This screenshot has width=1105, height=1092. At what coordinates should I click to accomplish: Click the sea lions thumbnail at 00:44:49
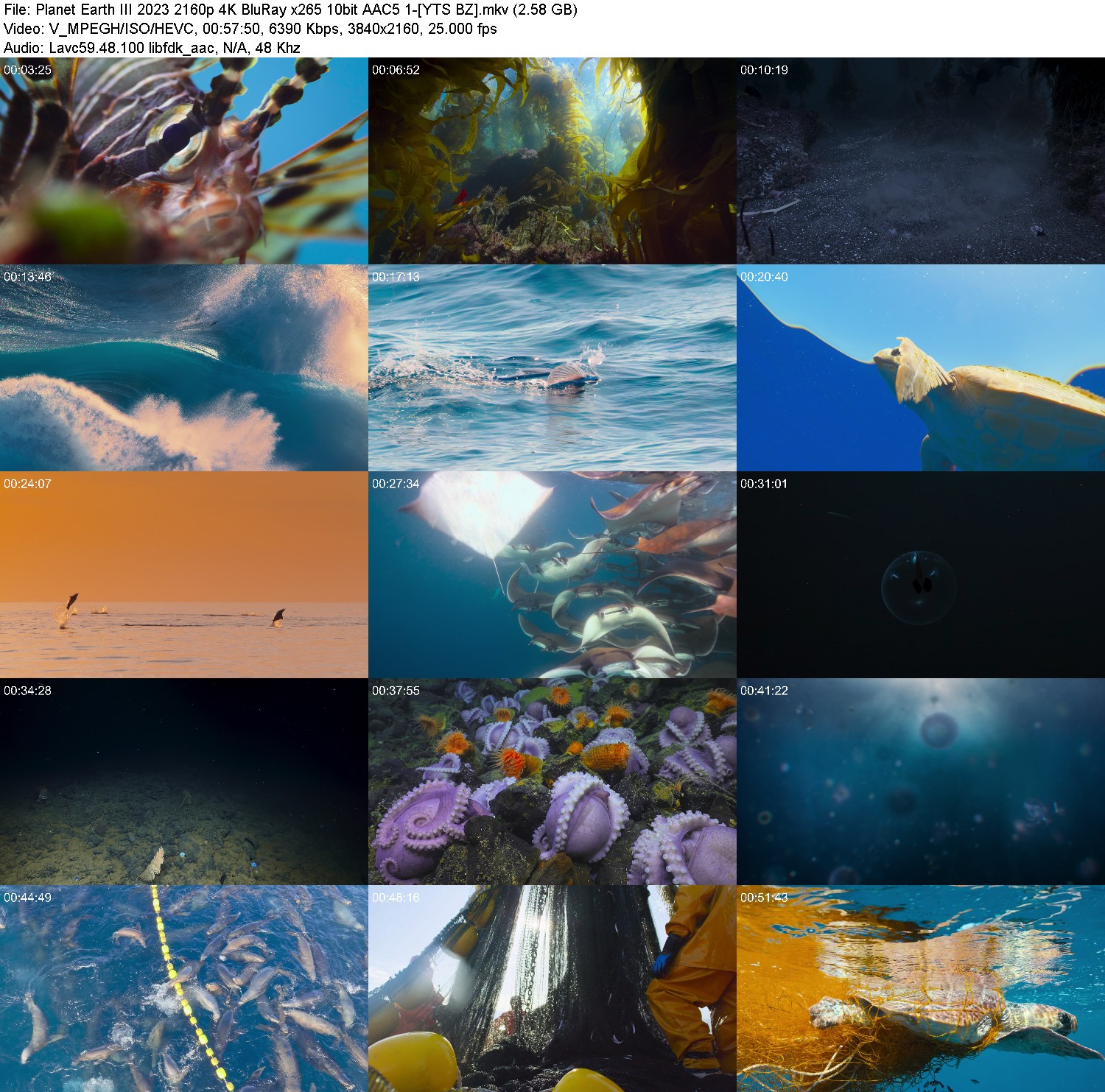[x=184, y=988]
